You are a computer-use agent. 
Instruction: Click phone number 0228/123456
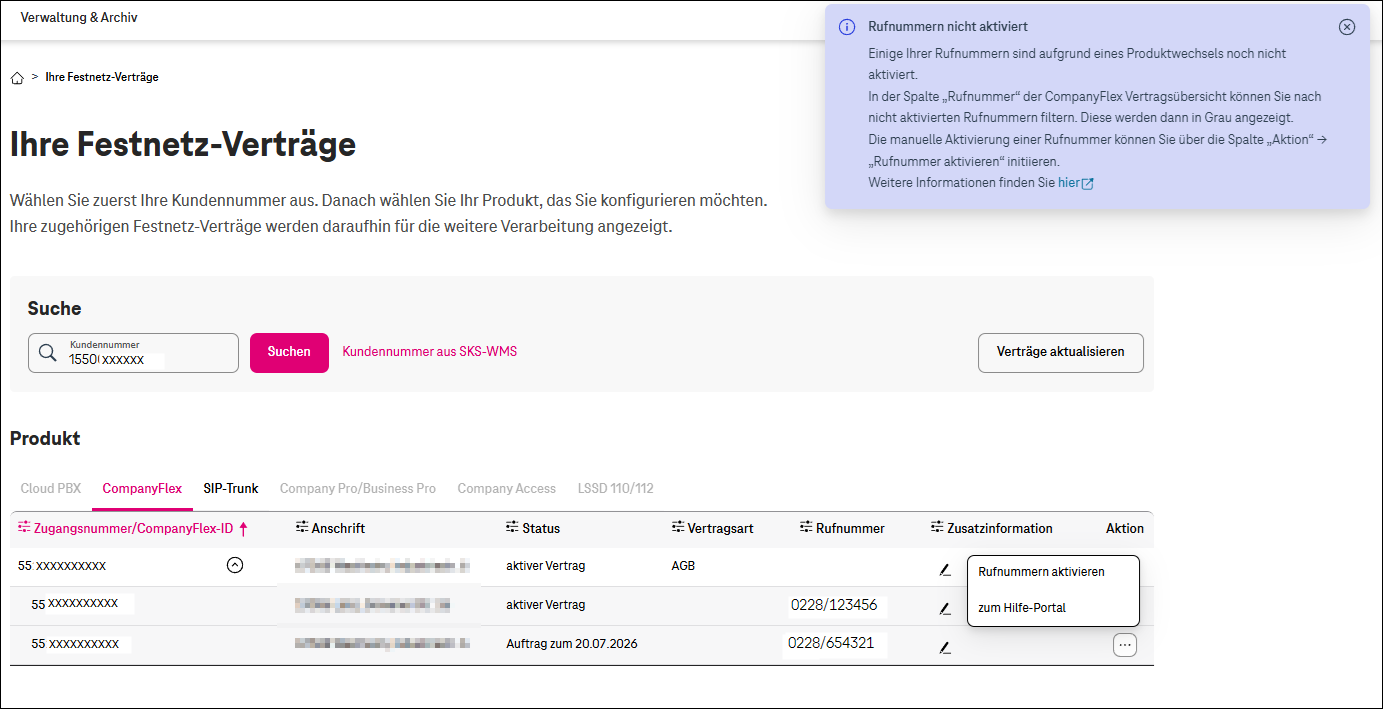(834, 605)
